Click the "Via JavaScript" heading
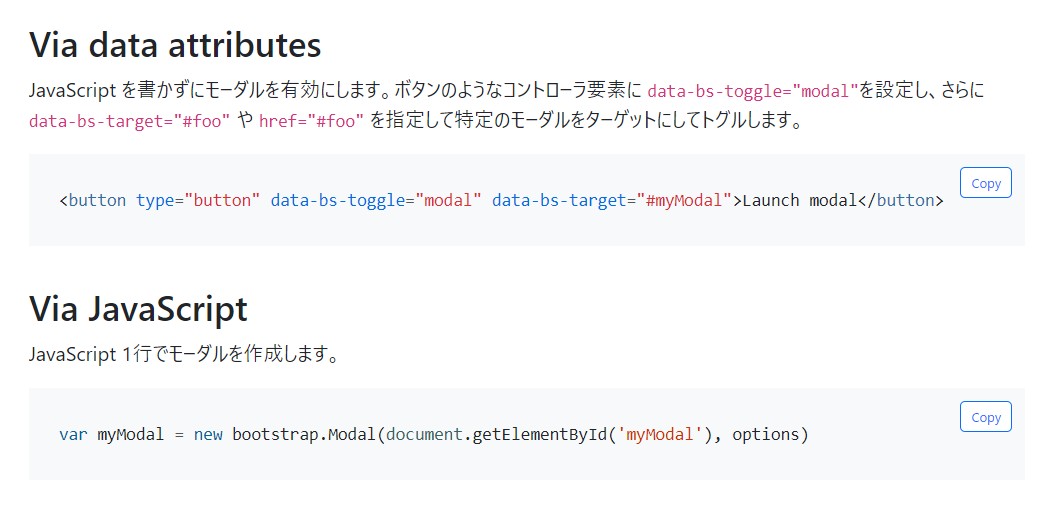This screenshot has height=509, width=1056. [139, 310]
